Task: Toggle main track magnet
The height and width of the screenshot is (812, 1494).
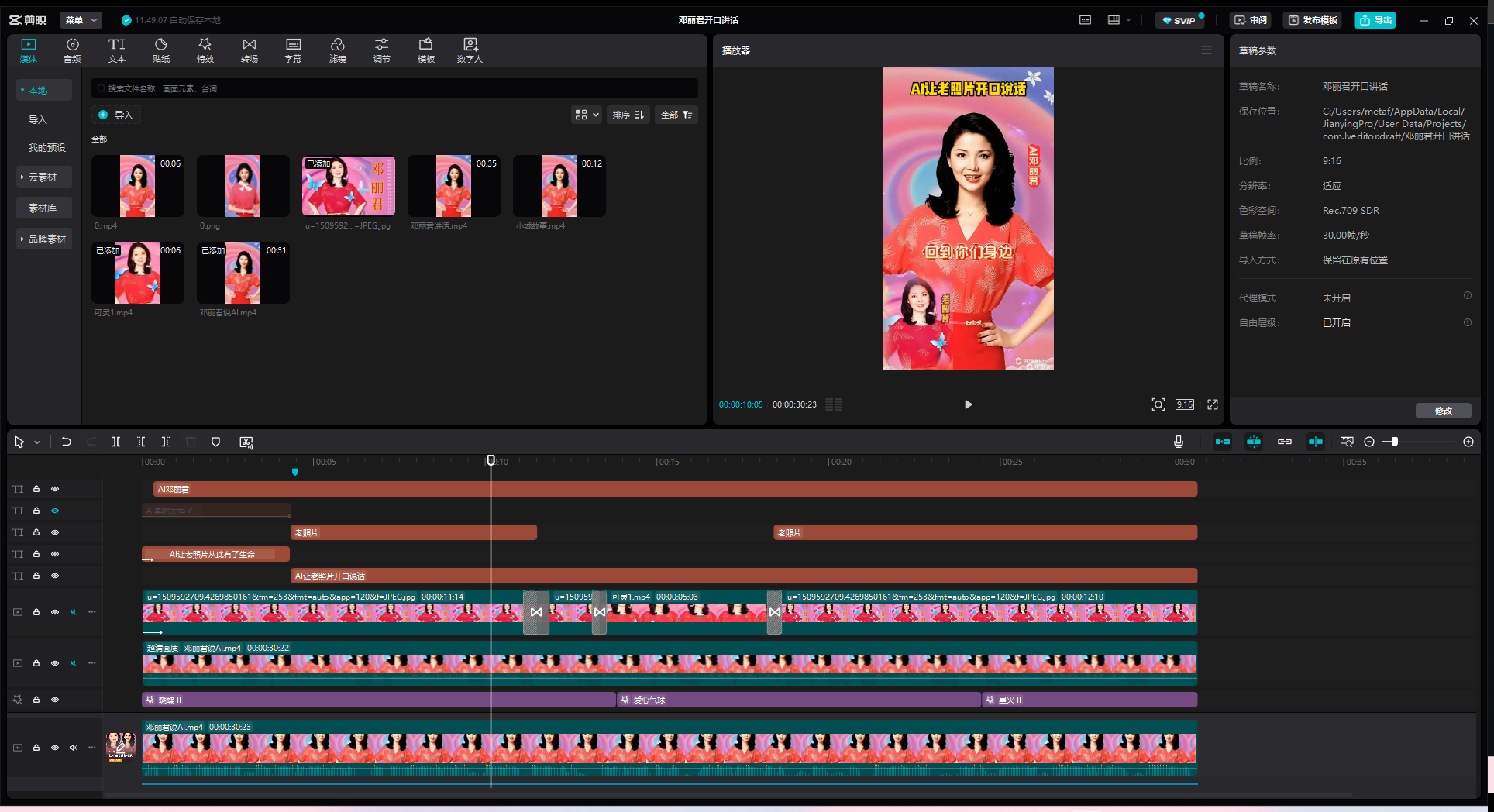Action: (1223, 442)
